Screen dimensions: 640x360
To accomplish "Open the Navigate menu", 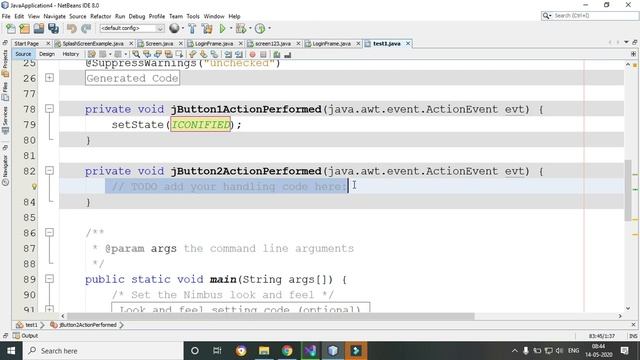I will [x=54, y=16].
